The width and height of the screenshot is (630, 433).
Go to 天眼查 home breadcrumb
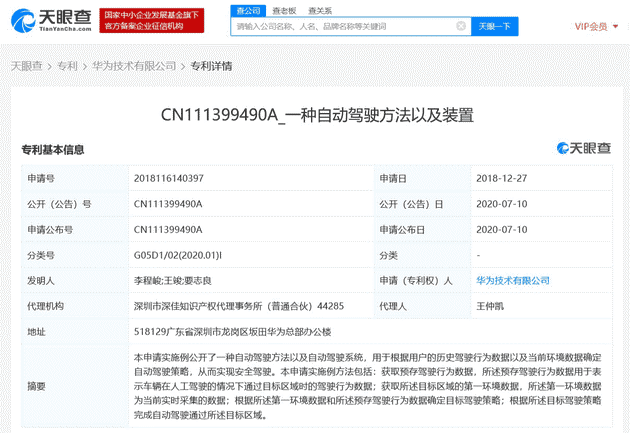point(26,66)
